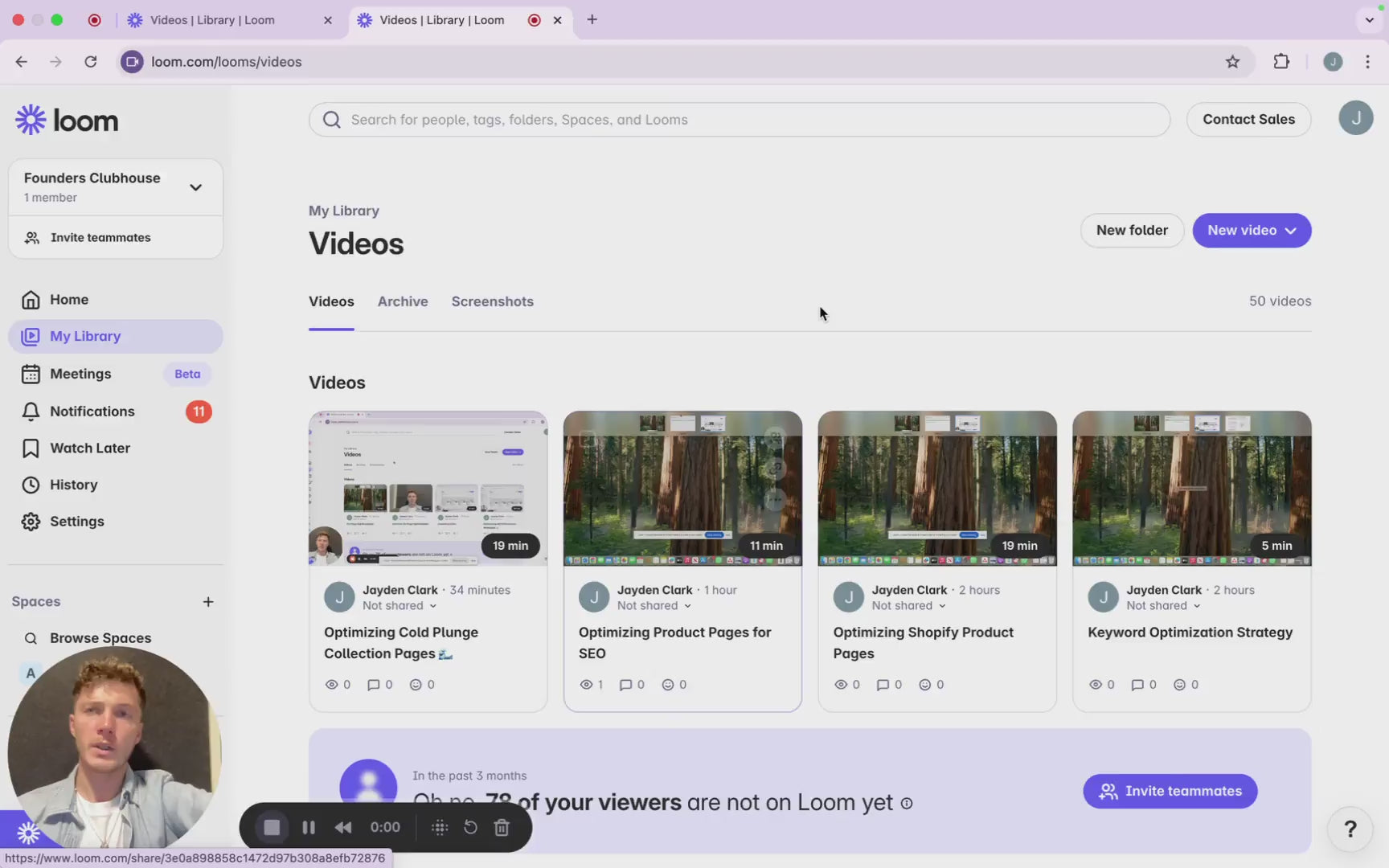Switch to the Archive tab

tap(403, 301)
